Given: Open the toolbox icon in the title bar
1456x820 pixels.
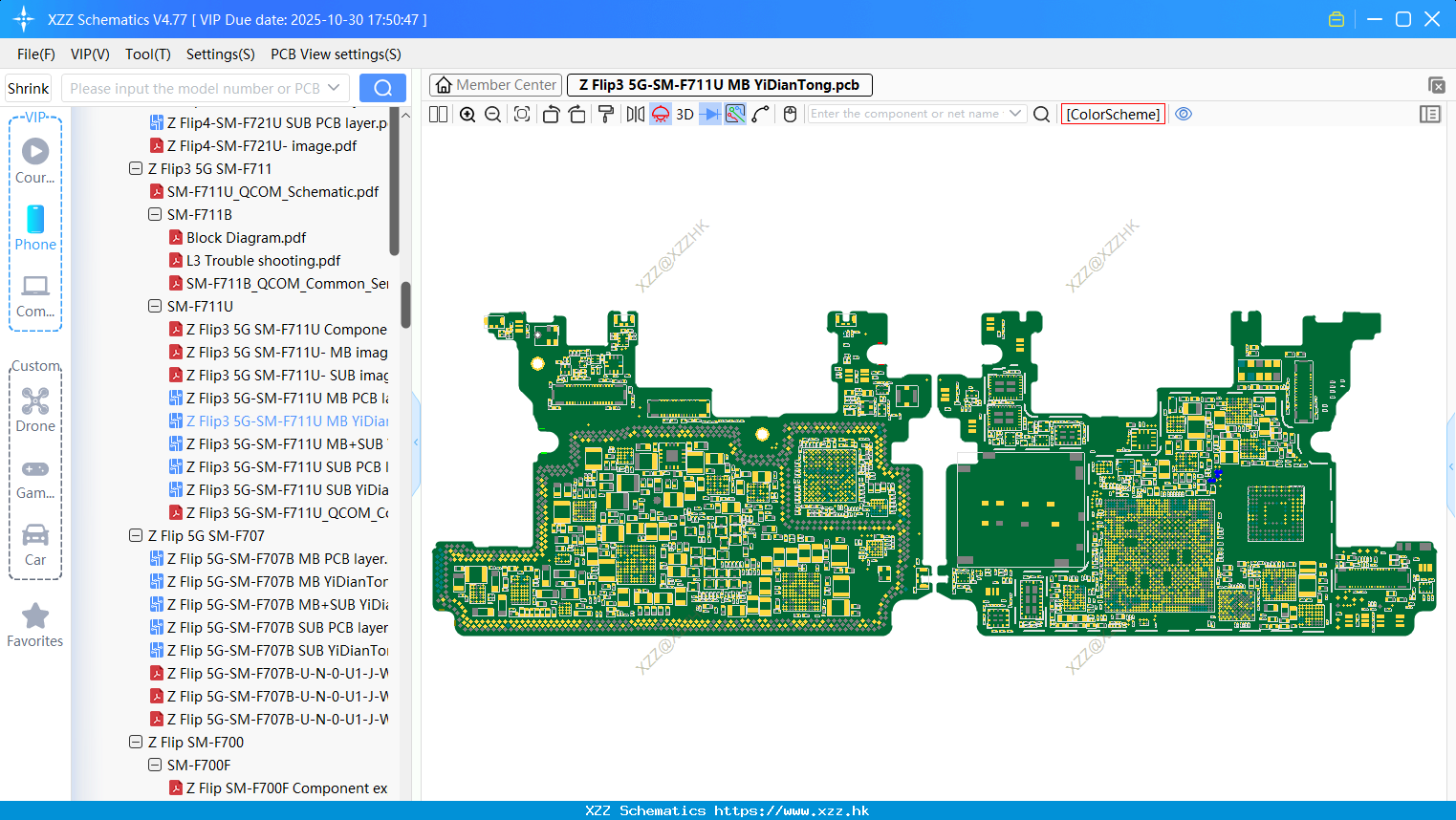Looking at the screenshot, I should (x=1336, y=19).
